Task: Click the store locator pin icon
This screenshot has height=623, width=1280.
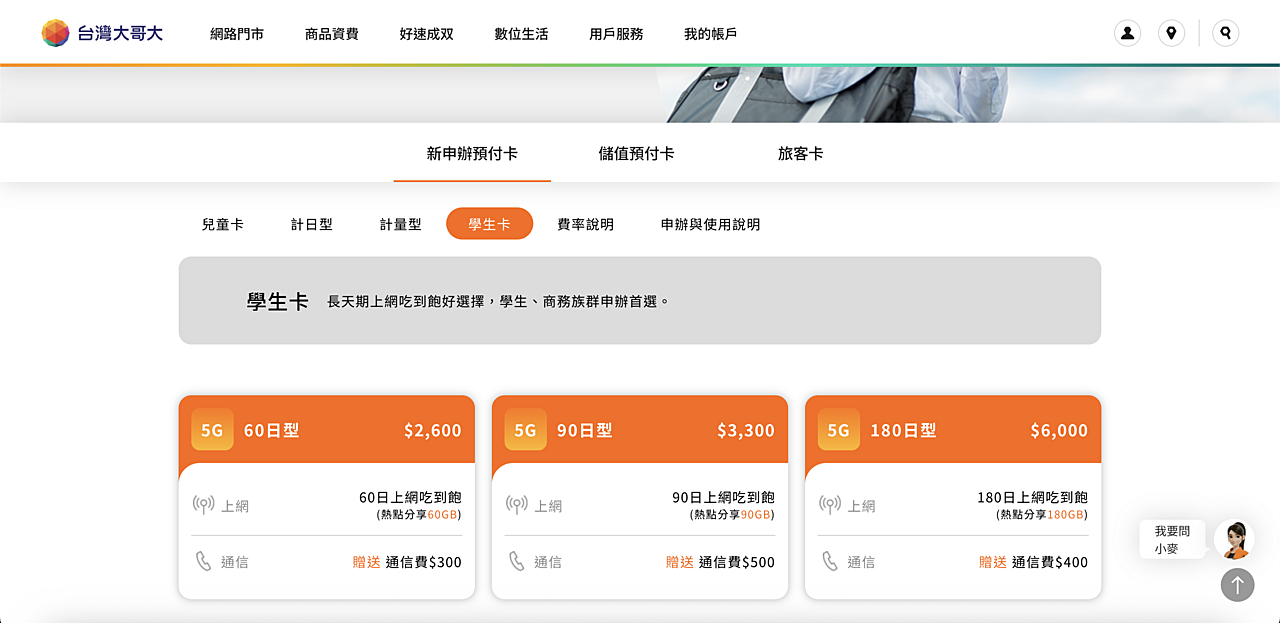Action: coord(1171,33)
